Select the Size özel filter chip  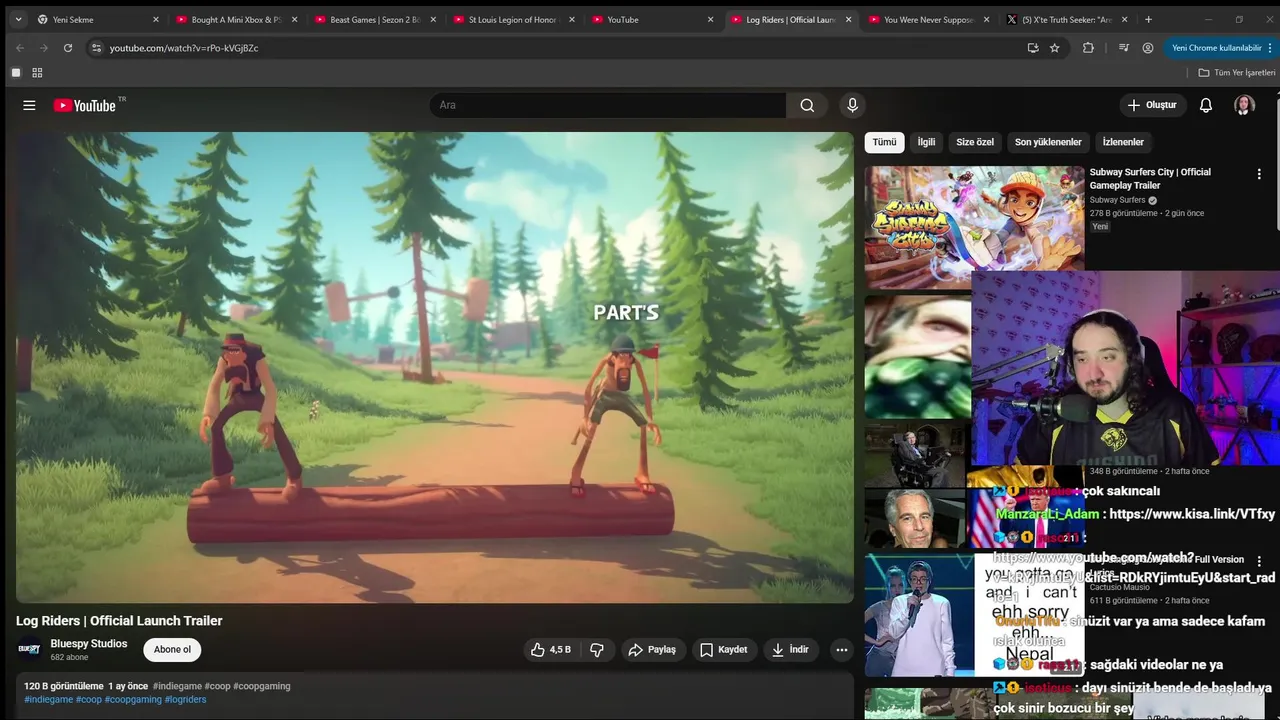[x=975, y=142]
